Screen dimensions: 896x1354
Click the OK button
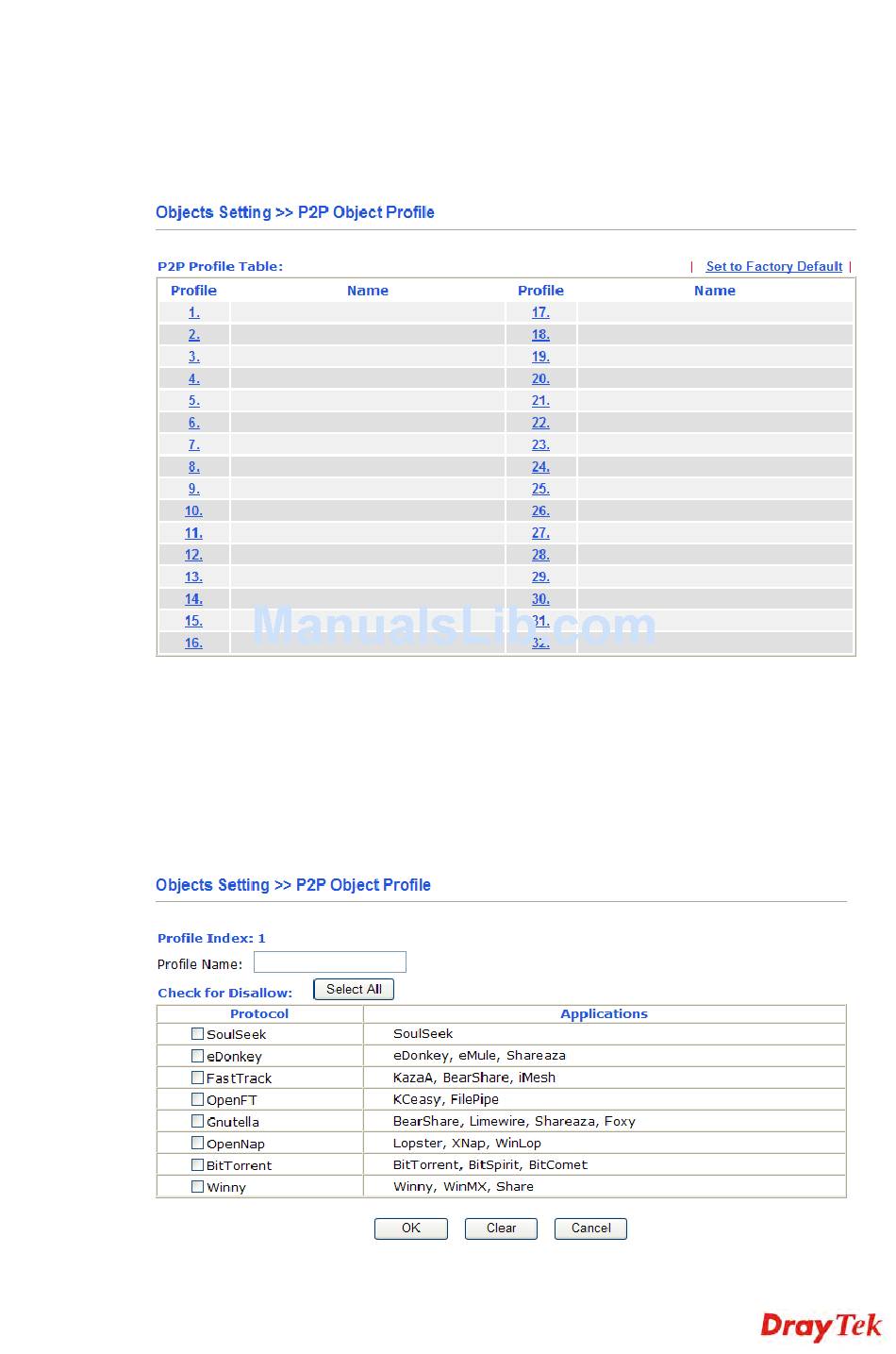tap(411, 1228)
